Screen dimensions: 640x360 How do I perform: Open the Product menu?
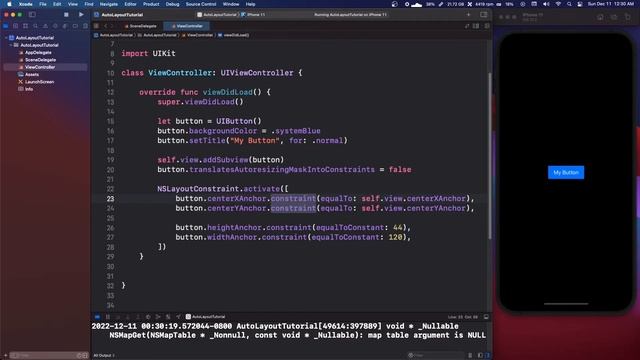tap(151, 4)
